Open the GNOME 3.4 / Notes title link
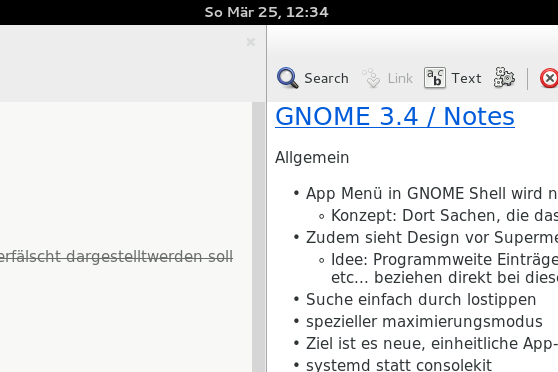The height and width of the screenshot is (372, 558). 395,116
